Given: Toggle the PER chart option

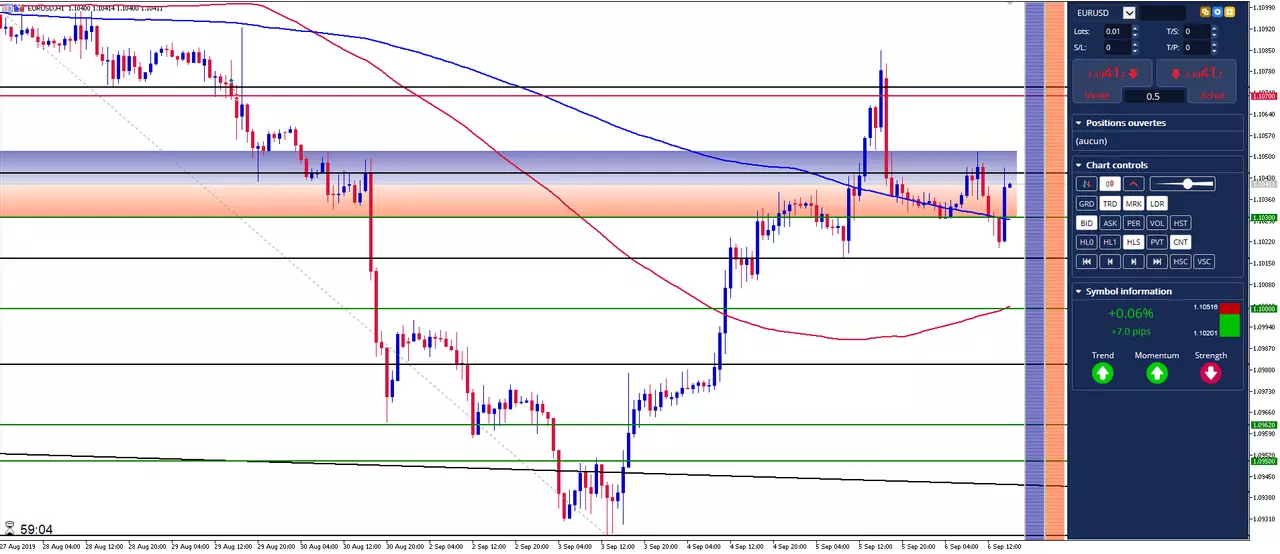Looking at the screenshot, I should pos(1133,223).
